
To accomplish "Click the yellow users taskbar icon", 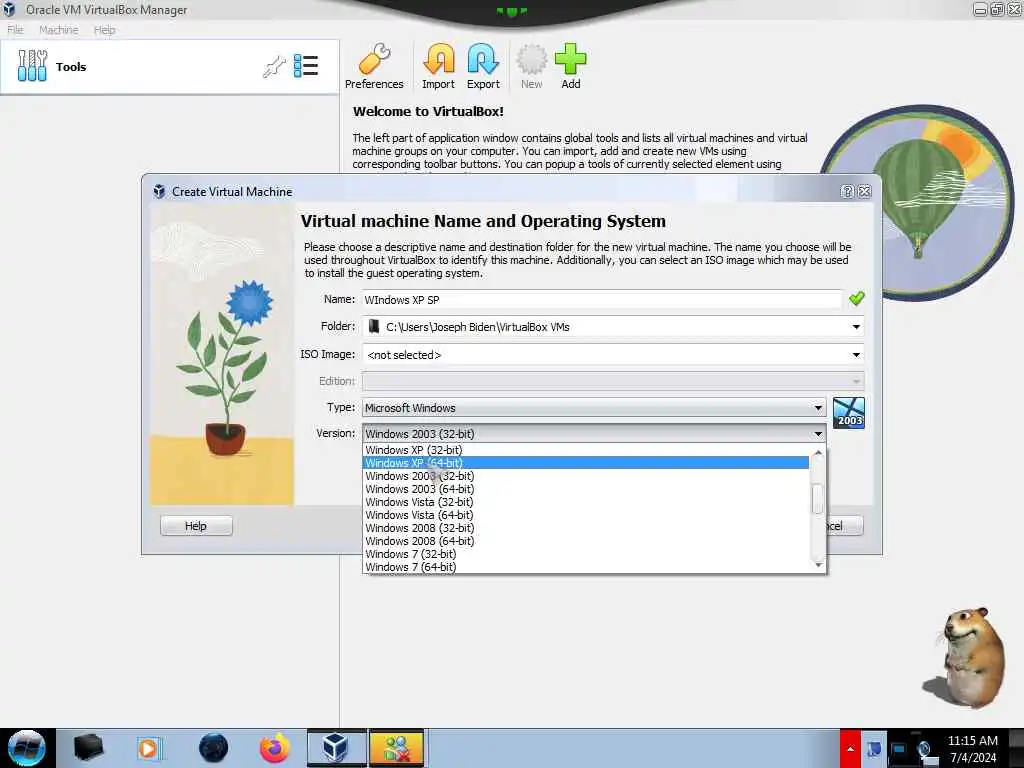I will [397, 748].
